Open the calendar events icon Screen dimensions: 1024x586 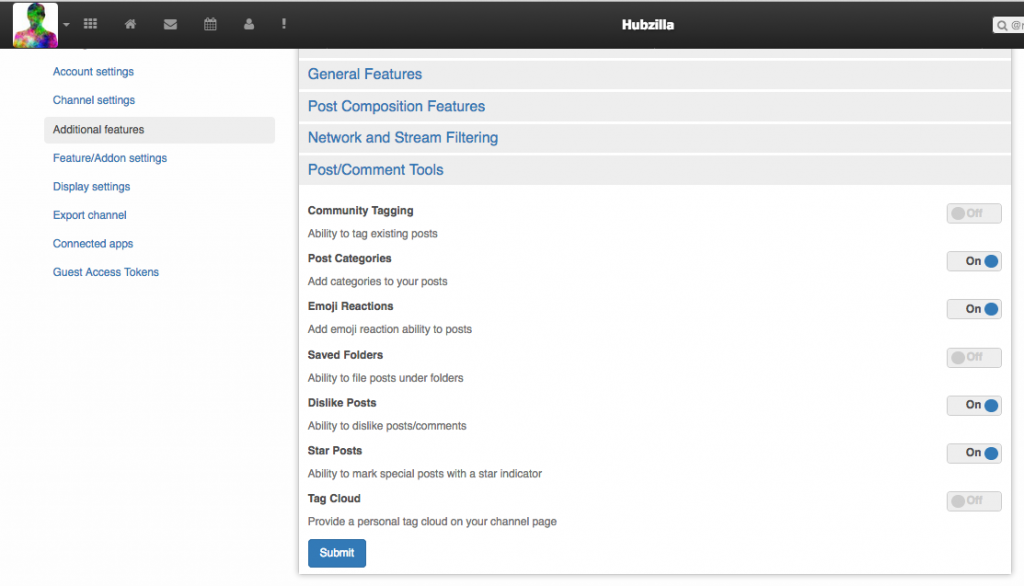(210, 24)
